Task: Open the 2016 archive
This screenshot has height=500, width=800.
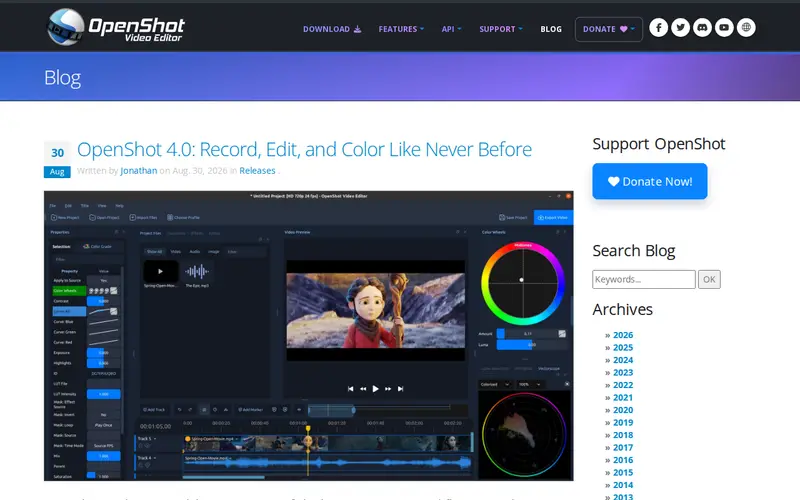Action: click(x=623, y=460)
